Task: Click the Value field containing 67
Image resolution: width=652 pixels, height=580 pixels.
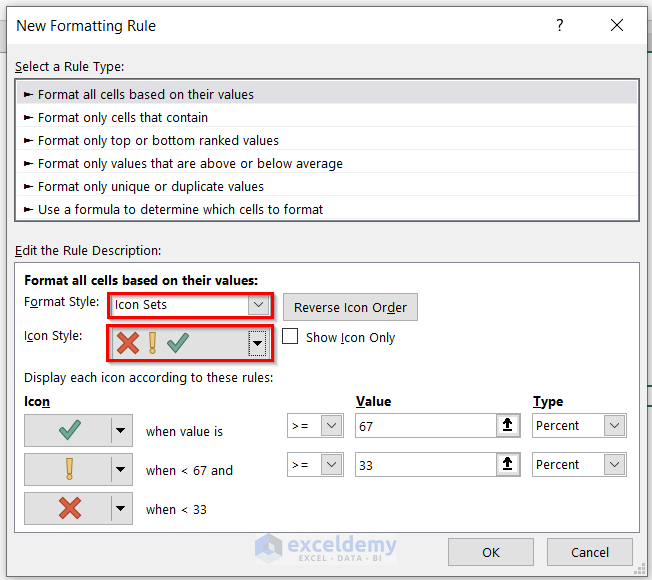Action: [425, 426]
